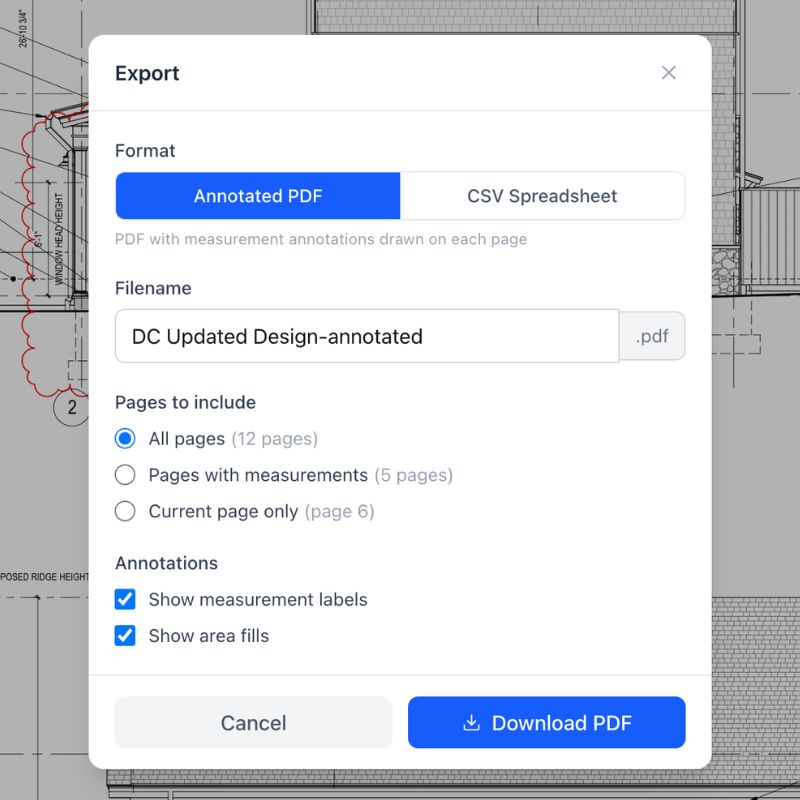Switch format to CSV Spreadsheet
Image resolution: width=800 pixels, height=800 pixels.
tap(542, 196)
